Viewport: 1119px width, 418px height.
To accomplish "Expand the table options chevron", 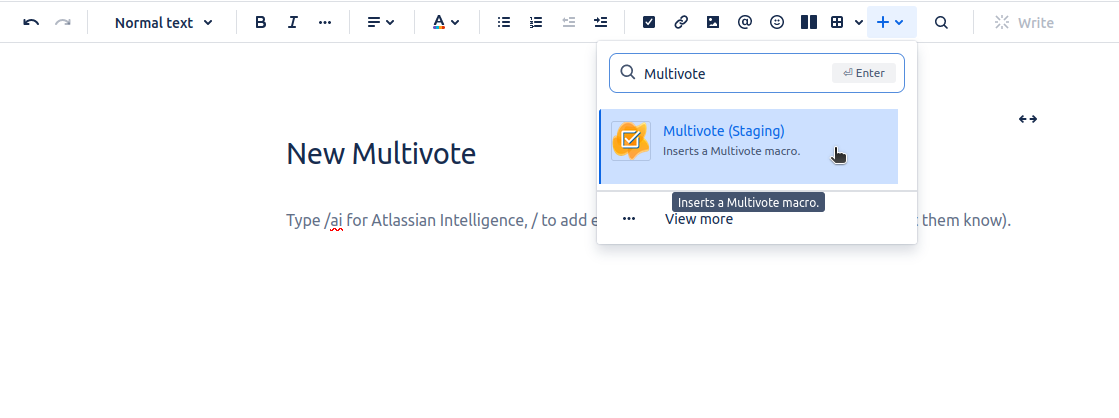I will [859, 22].
